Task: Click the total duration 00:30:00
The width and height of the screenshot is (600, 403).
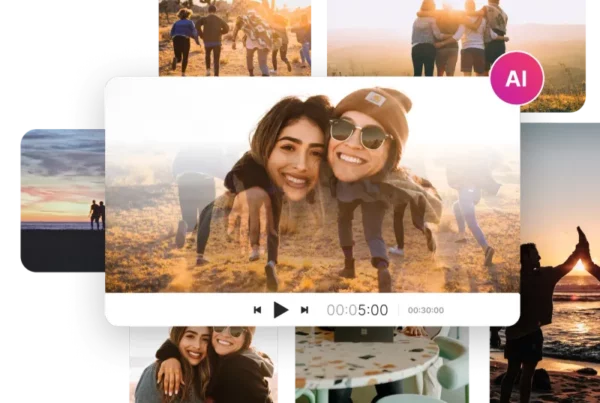Action: point(426,310)
